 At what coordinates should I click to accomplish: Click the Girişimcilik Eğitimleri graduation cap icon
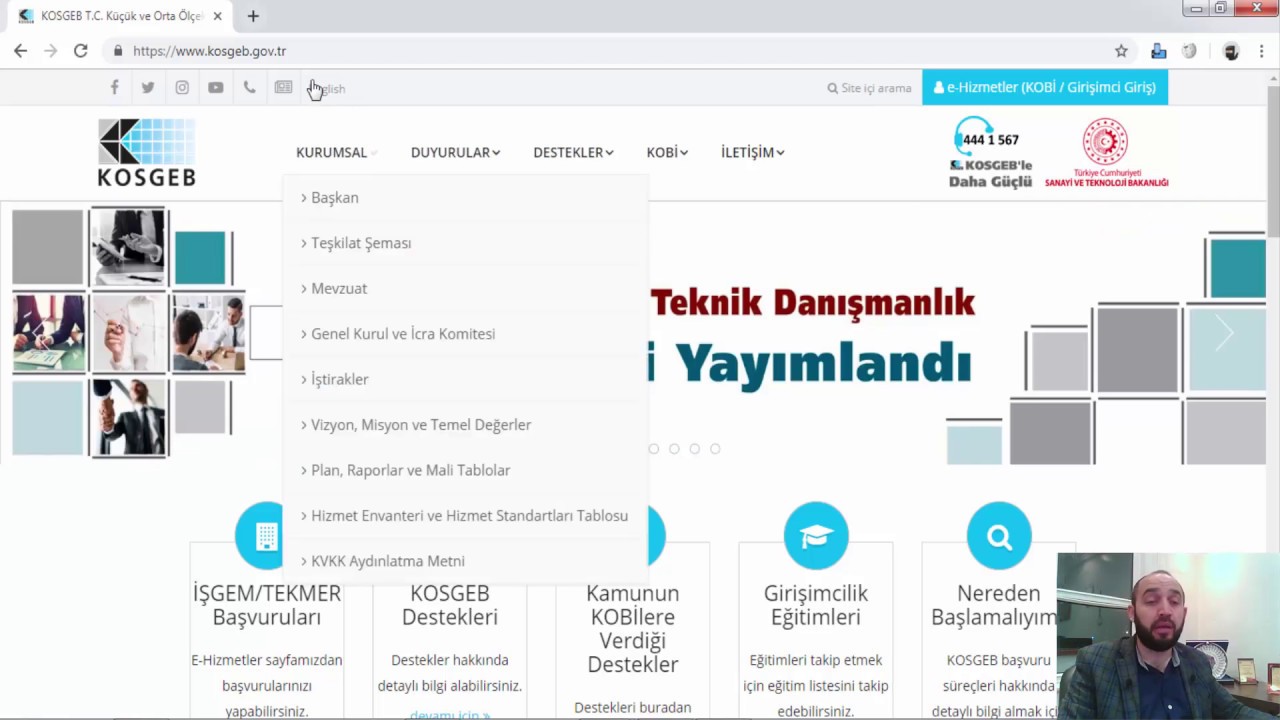pos(816,536)
